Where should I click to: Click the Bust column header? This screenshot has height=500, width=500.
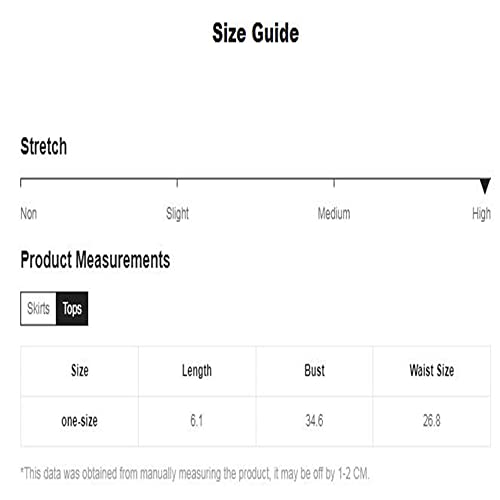tap(314, 371)
